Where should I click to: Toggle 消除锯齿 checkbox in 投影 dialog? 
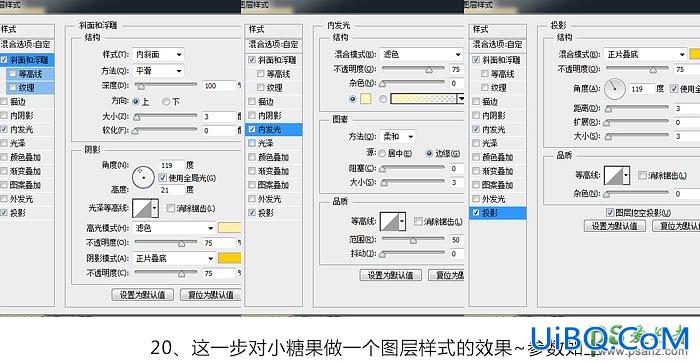(642, 175)
